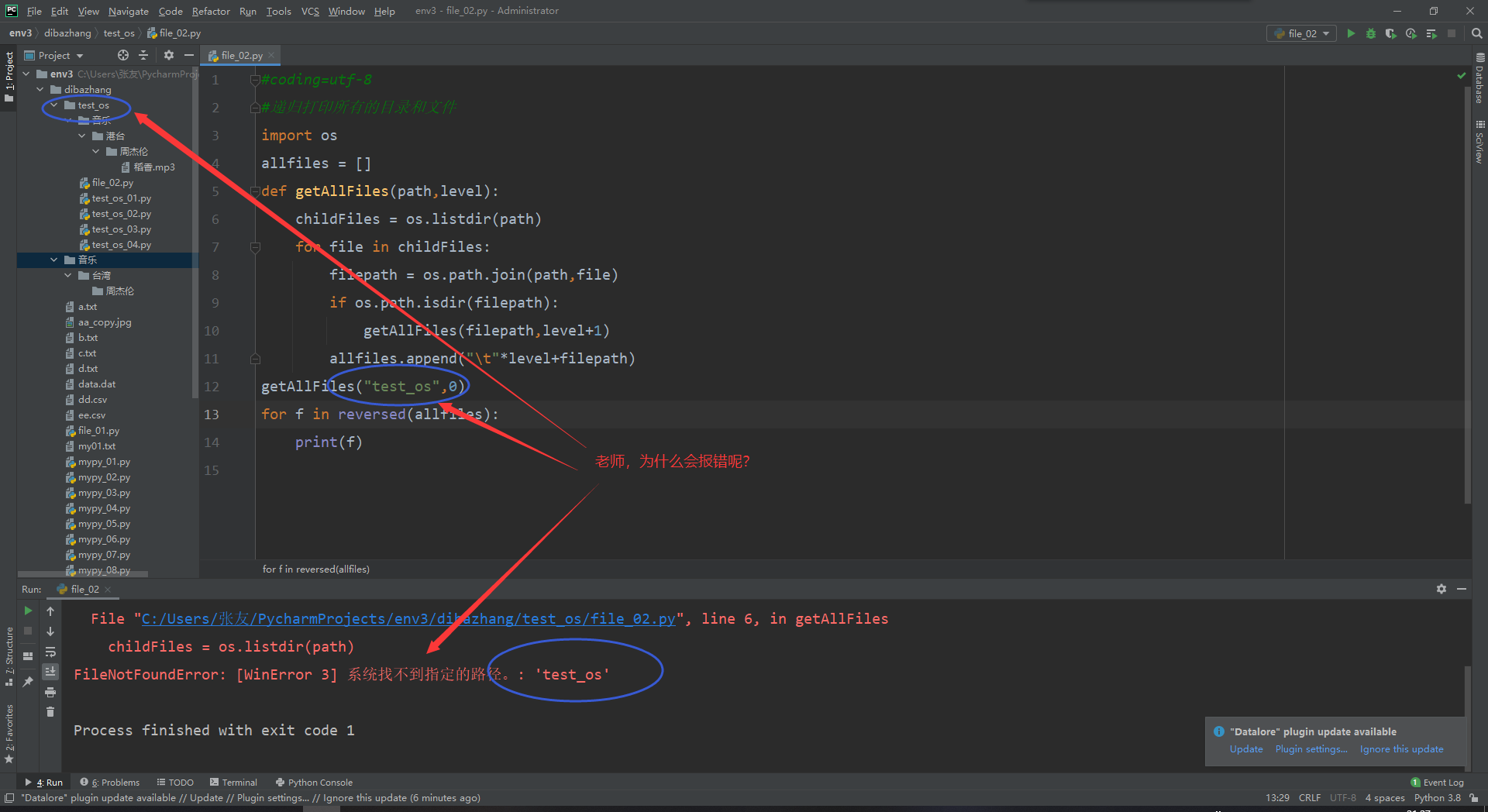The height and width of the screenshot is (812, 1488).
Task: Open the Refactor menu
Action: point(211,11)
